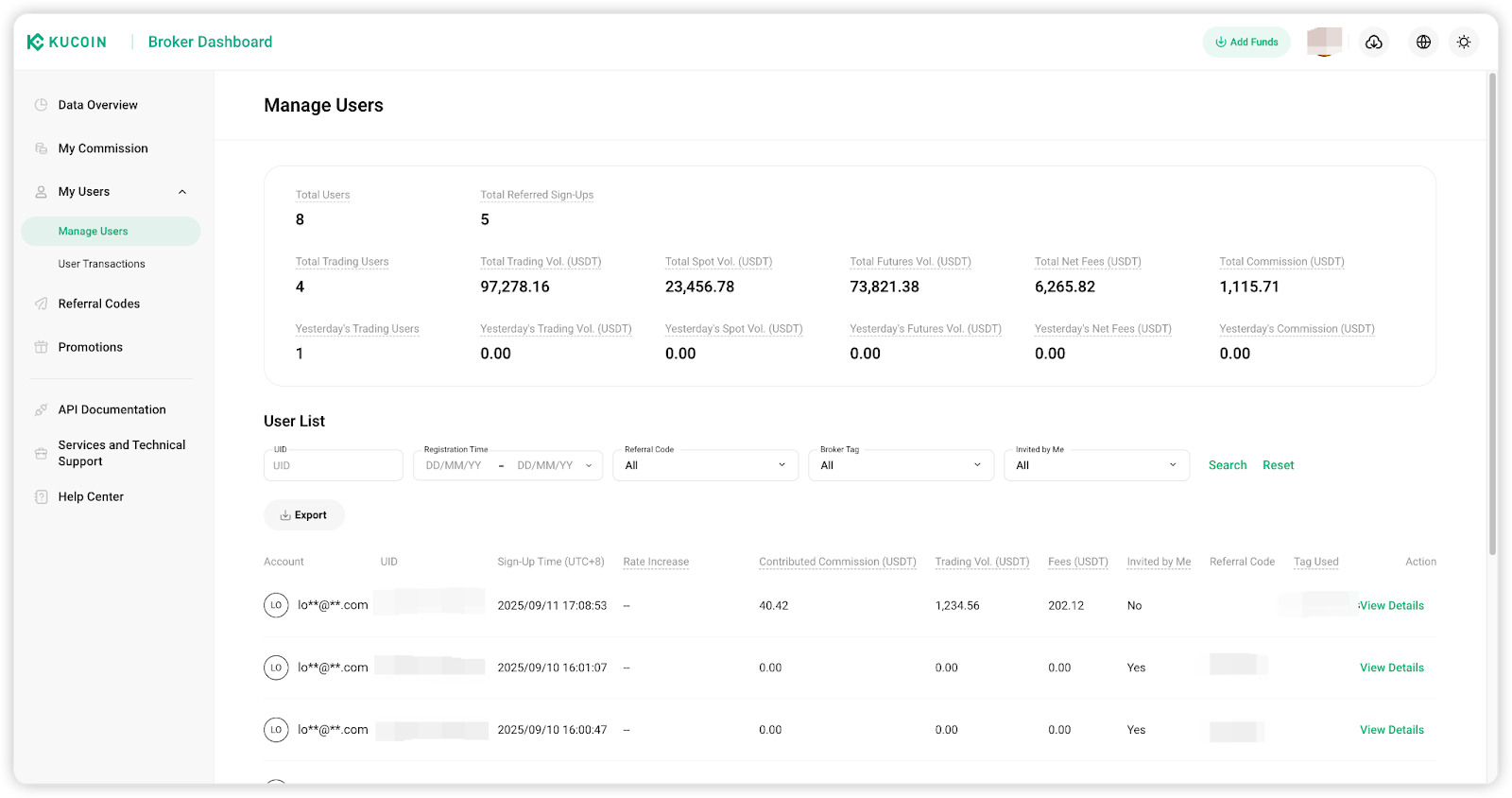
Task: Click the Referral Codes sidebar icon
Action: point(41,304)
